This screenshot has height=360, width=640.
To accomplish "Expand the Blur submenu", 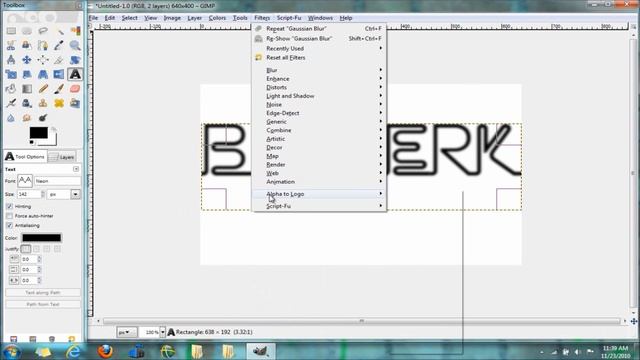I will coord(319,70).
